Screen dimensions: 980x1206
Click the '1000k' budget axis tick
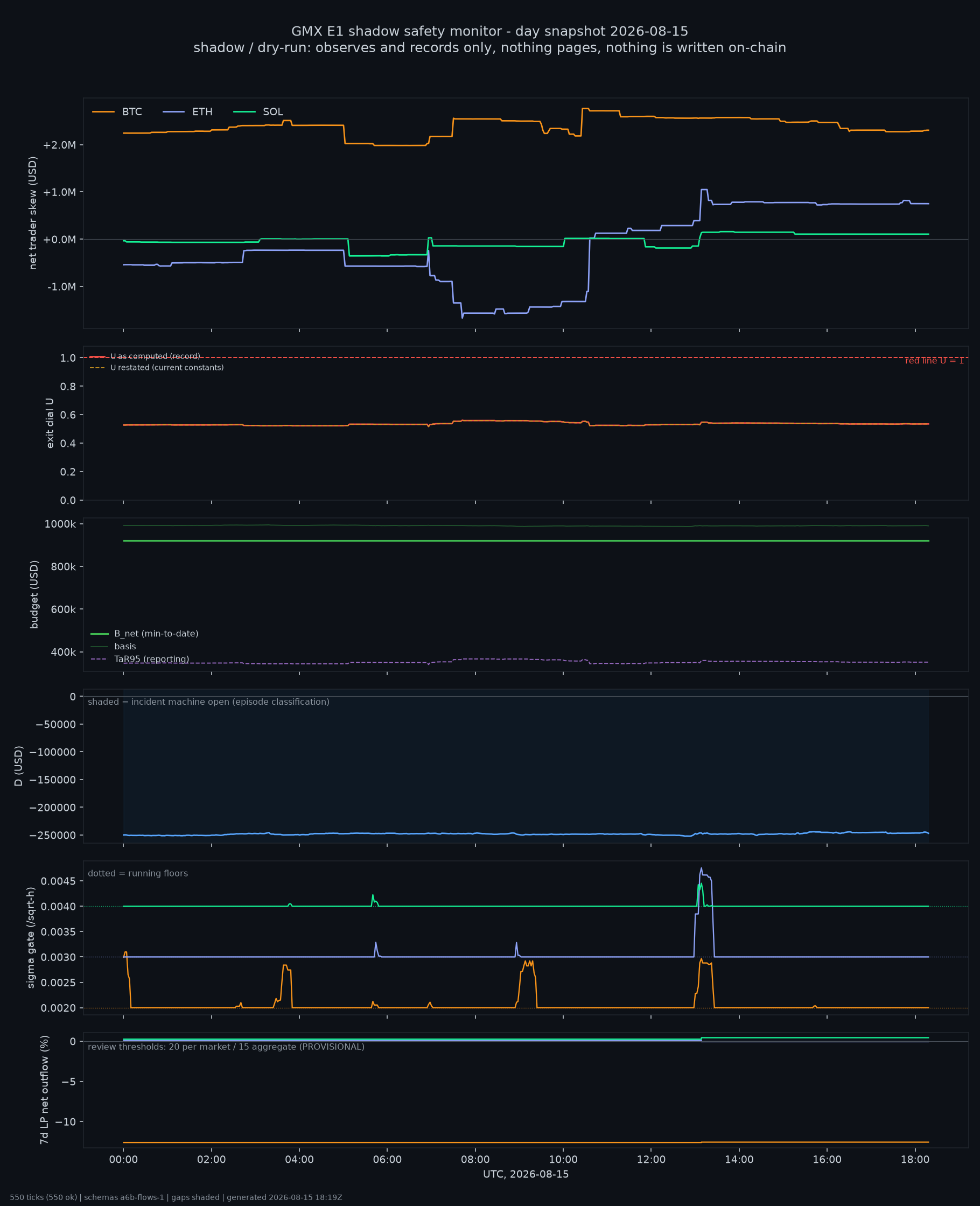click(x=60, y=524)
